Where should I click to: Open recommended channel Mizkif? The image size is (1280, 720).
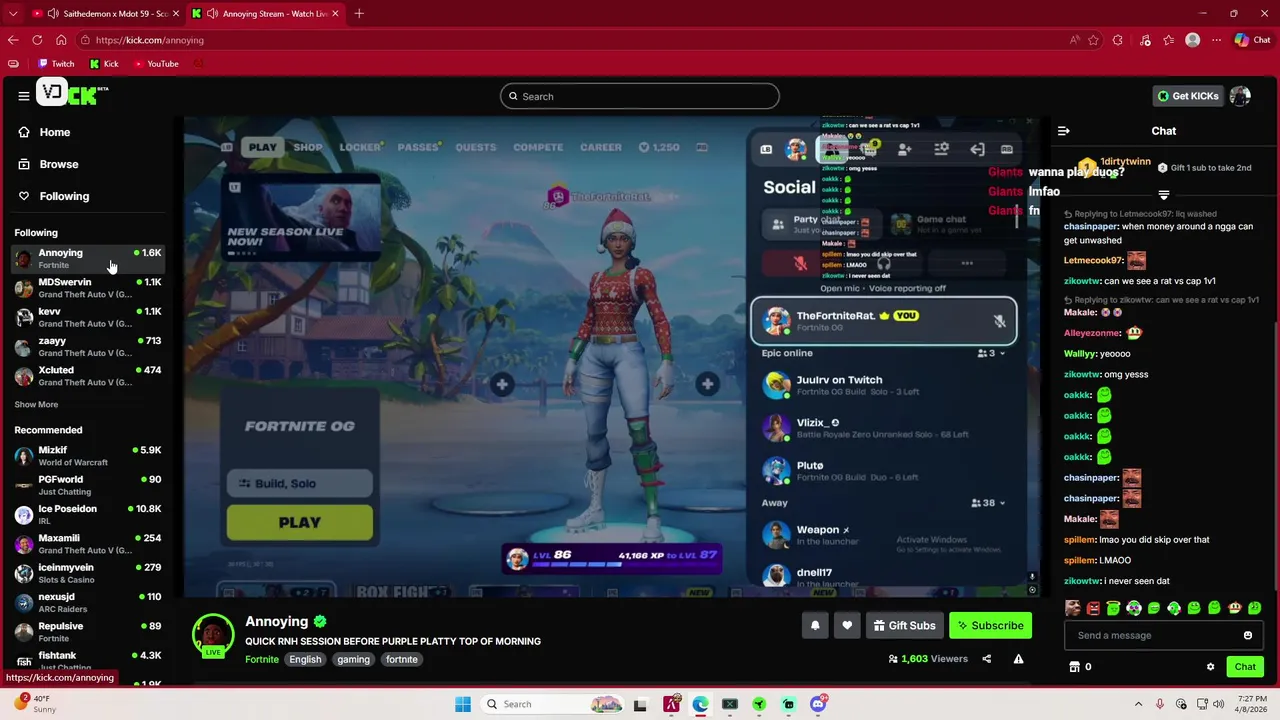88,456
